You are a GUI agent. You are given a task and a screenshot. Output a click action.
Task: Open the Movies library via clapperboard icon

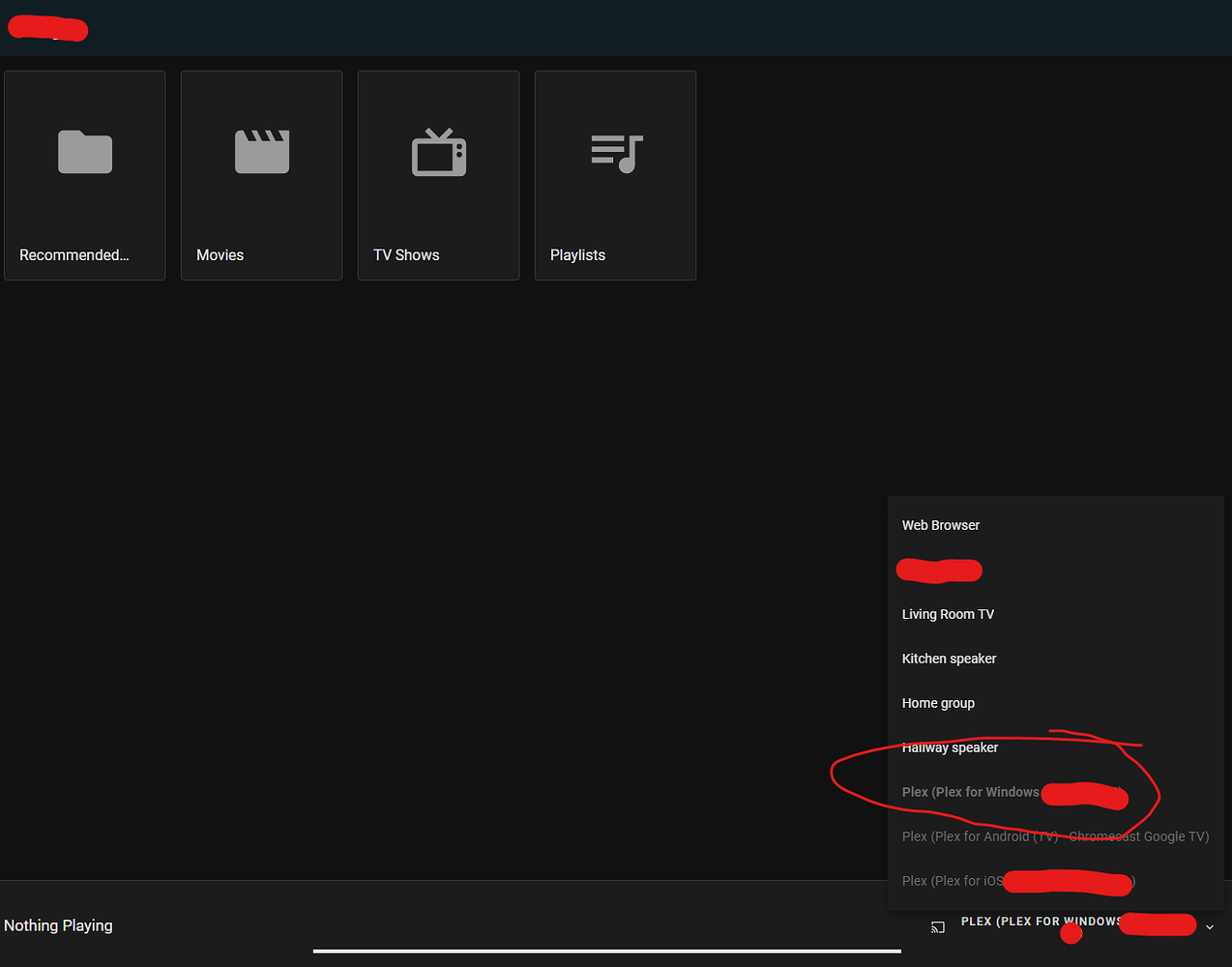(x=261, y=152)
